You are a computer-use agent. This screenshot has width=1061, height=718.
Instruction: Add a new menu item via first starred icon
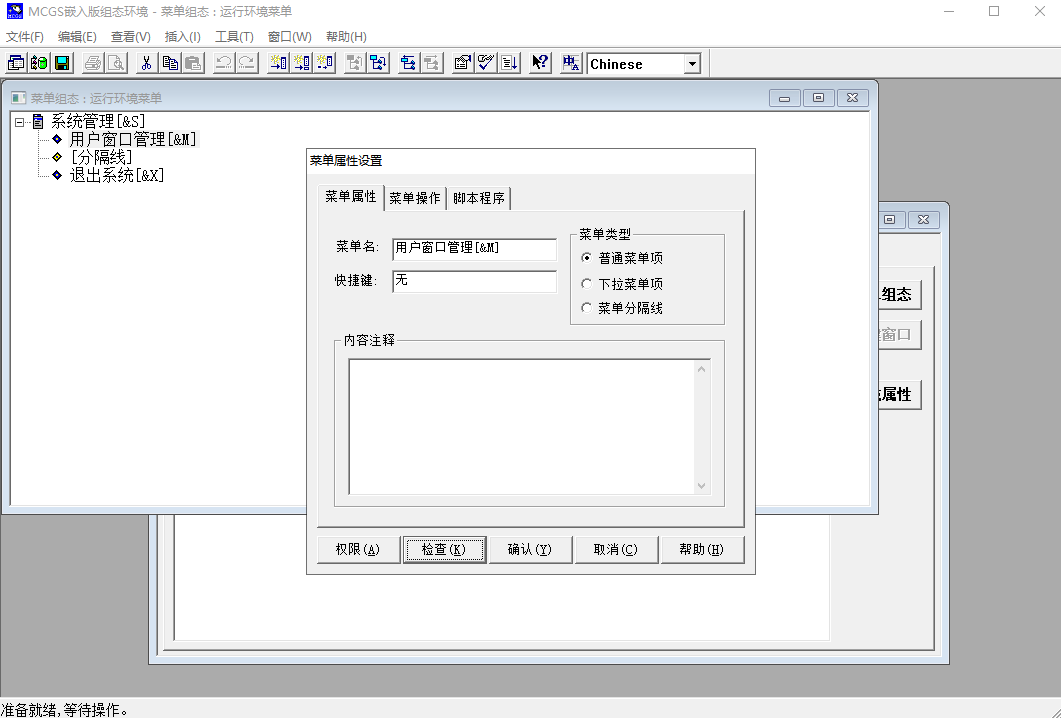tap(277, 63)
